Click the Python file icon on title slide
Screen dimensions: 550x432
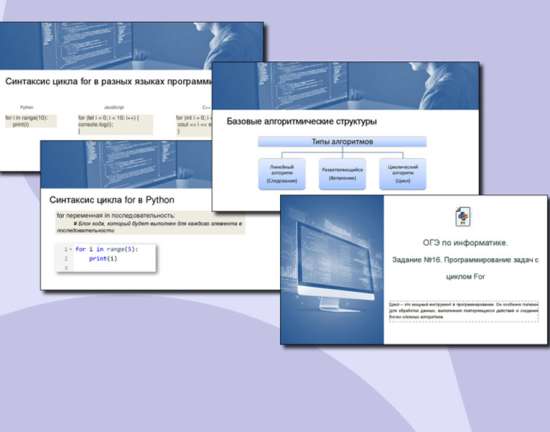point(463,216)
